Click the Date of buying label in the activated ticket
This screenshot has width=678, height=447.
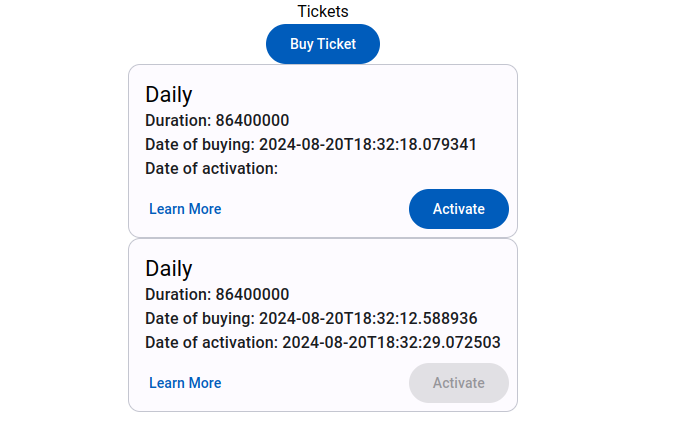coord(199,318)
